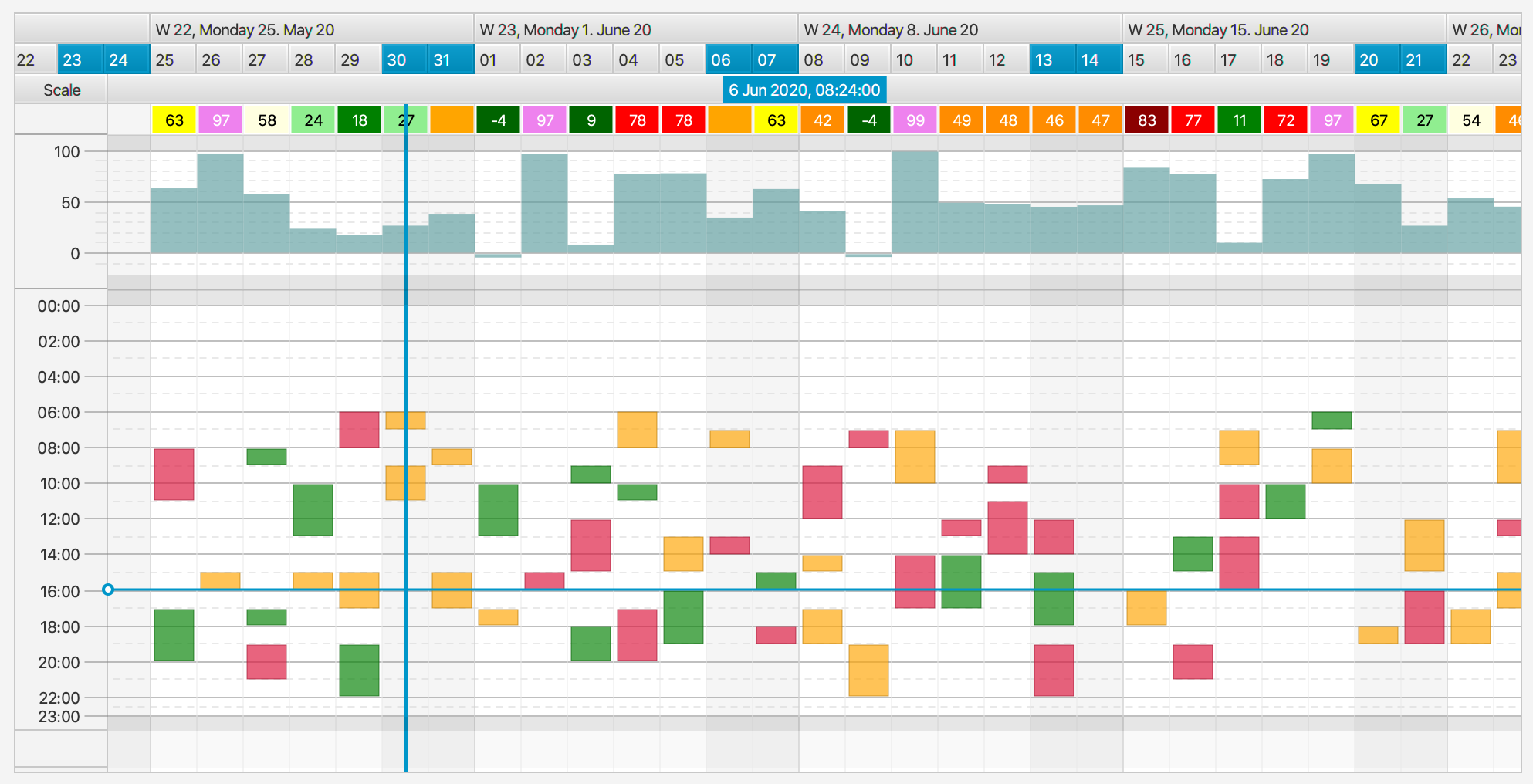The image size is (1533, 784).
Task: Select week header W 22, Monday 25. May
Action: point(245,30)
